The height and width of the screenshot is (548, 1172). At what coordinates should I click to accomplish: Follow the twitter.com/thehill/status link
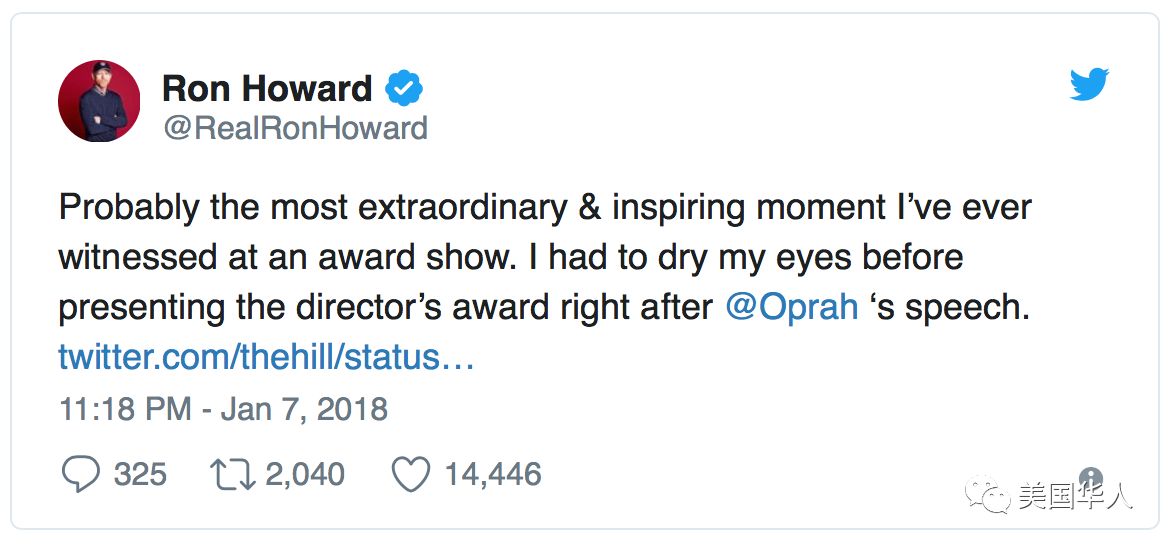(x=266, y=357)
